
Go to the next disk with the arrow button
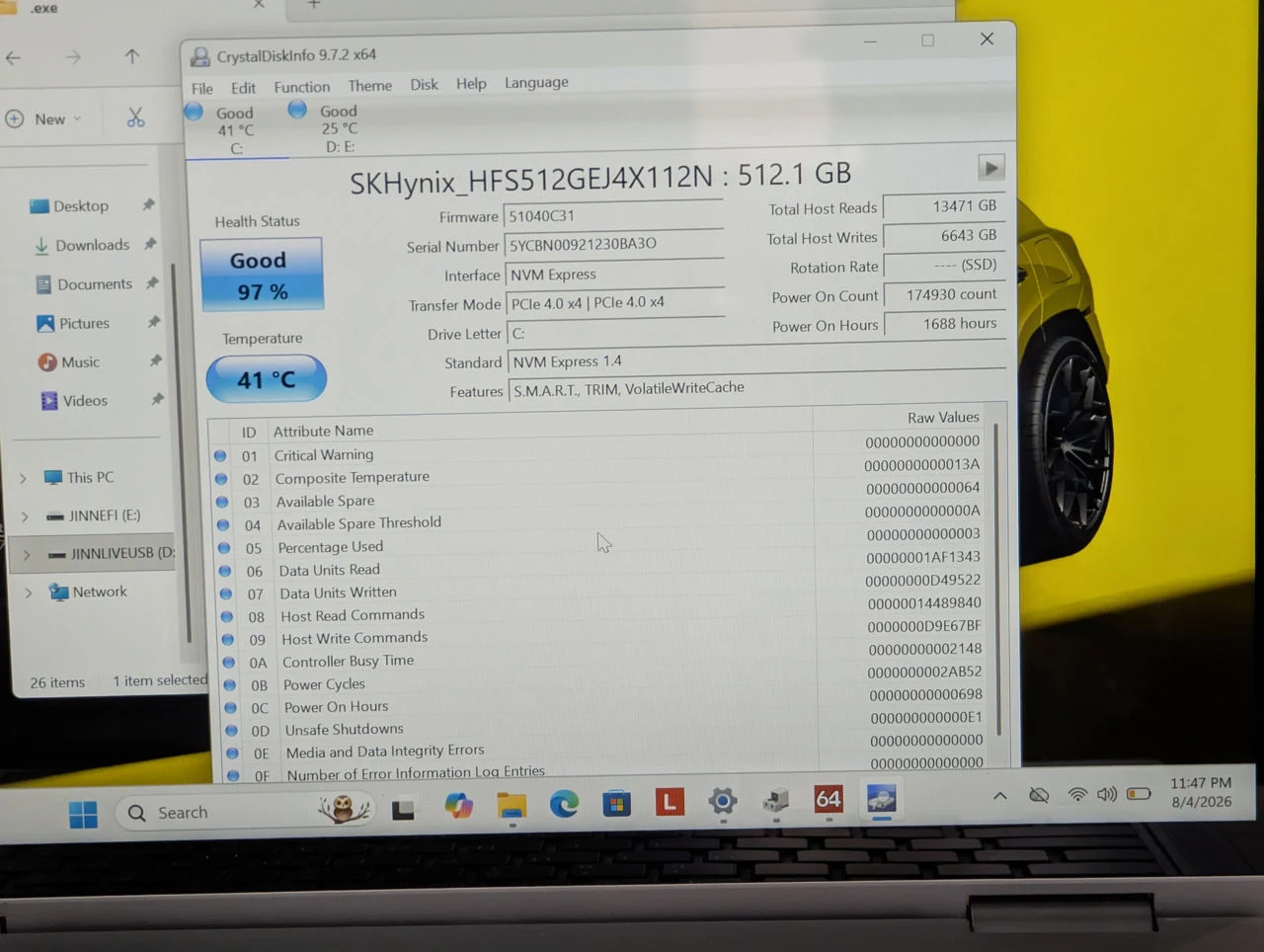(990, 168)
